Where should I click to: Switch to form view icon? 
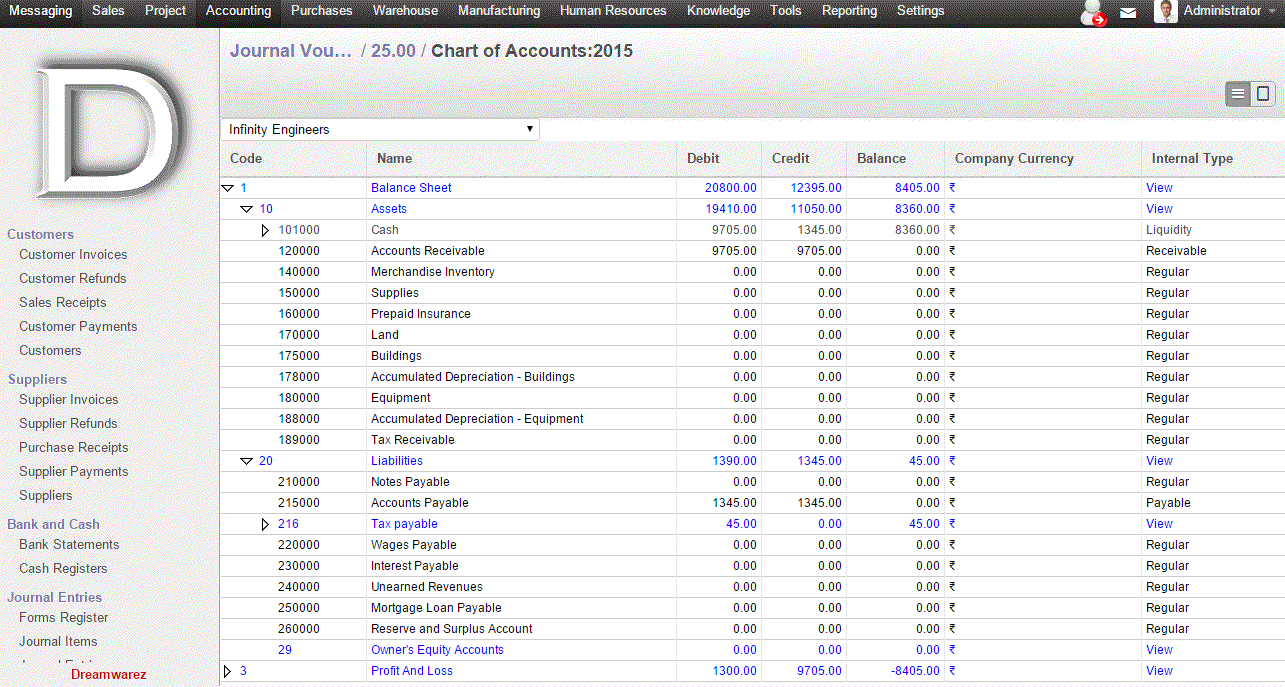pyautogui.click(x=1263, y=94)
